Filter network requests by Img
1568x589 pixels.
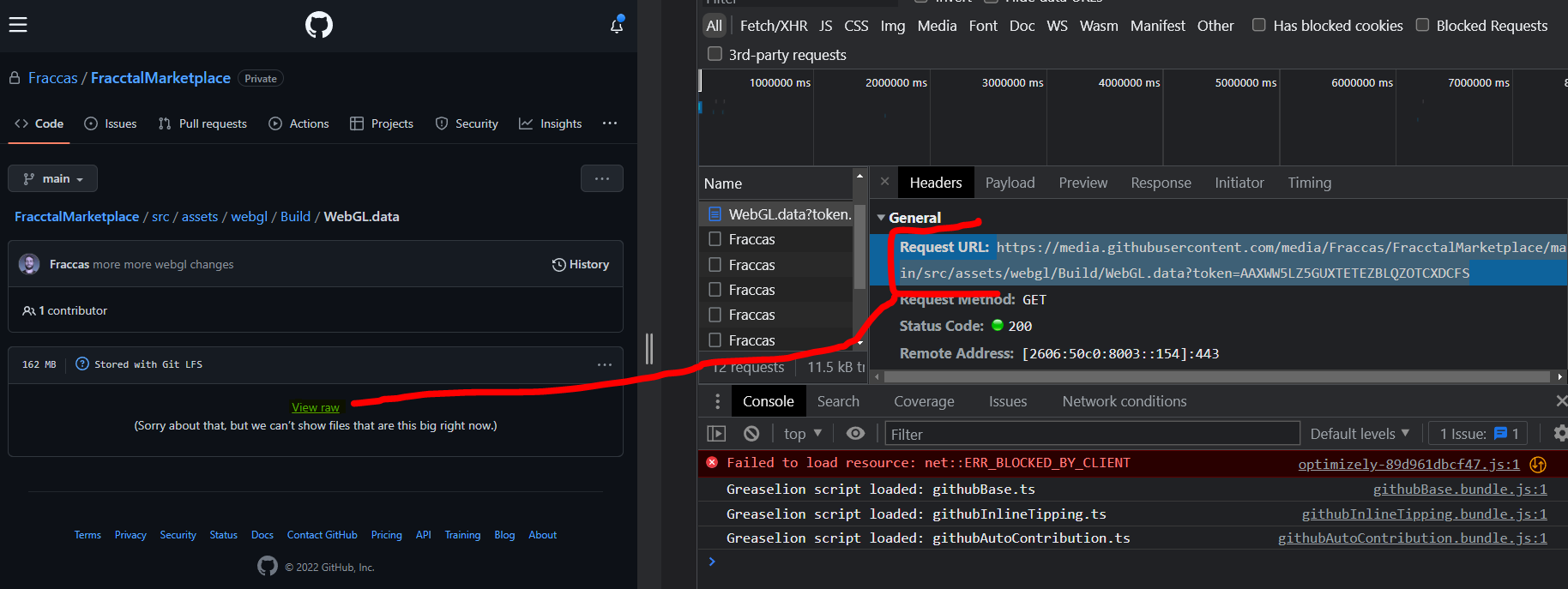[893, 26]
